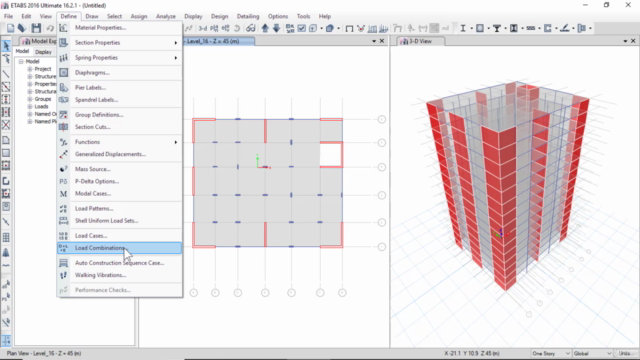The width and height of the screenshot is (640, 360).
Task: Select Auto Construction Sequence Case entry
Action: (x=119, y=263)
